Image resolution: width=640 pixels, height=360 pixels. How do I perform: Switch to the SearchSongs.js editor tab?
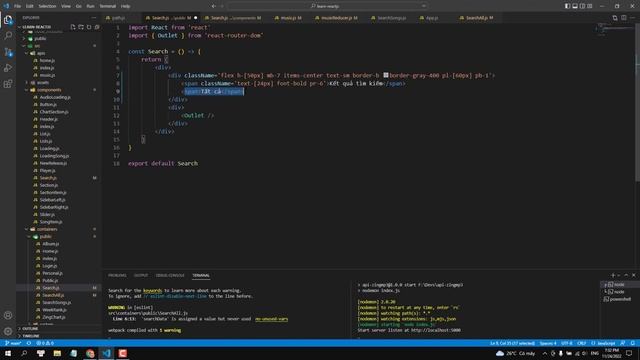point(391,18)
